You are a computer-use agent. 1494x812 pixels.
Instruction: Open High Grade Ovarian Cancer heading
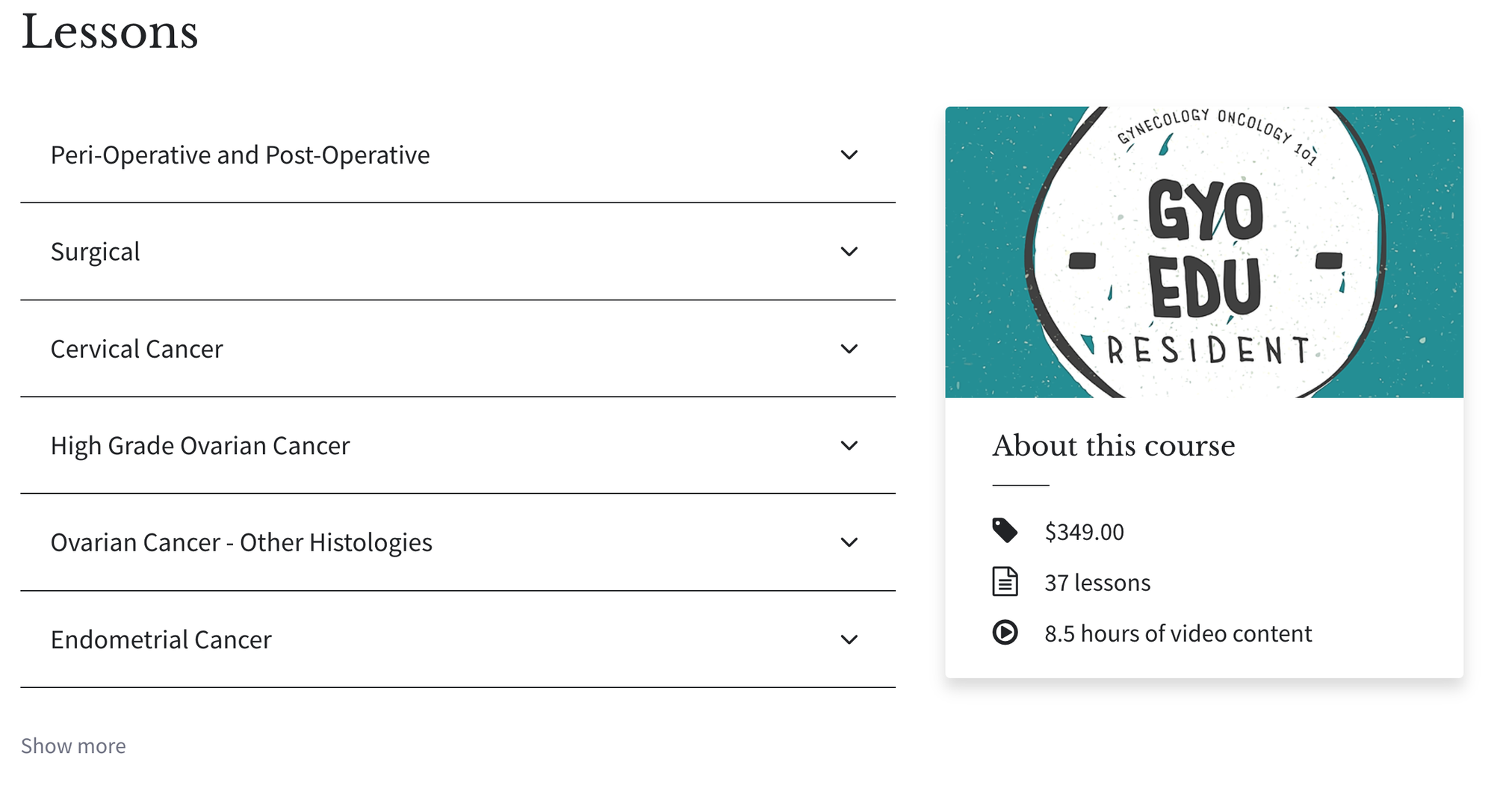click(x=200, y=446)
